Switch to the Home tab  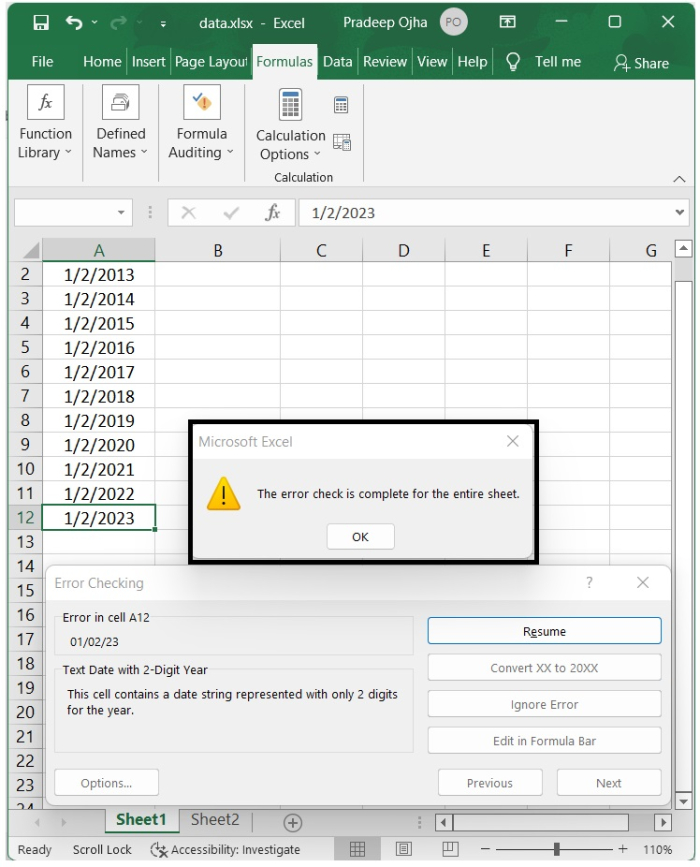102,61
